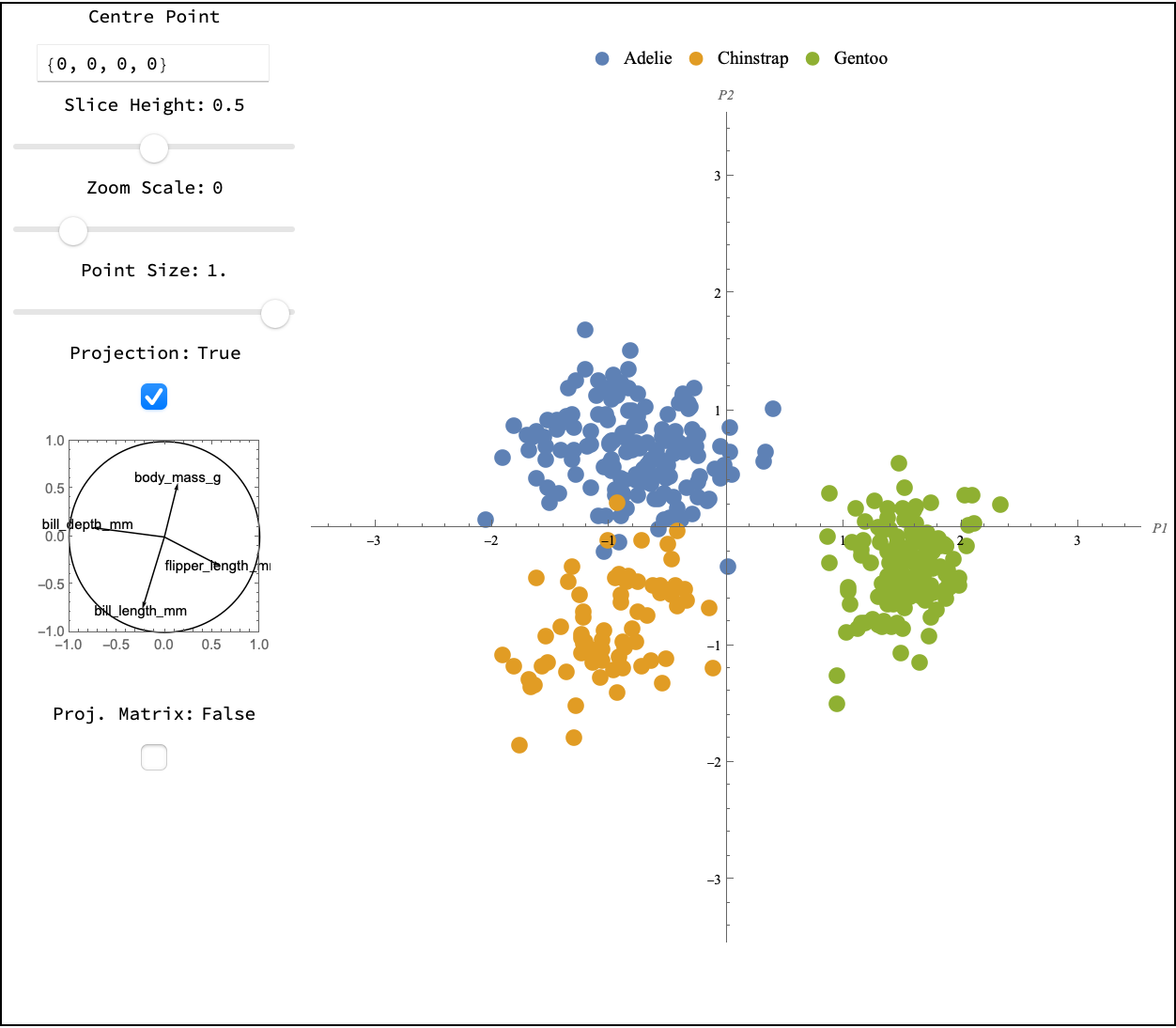
Task: Click the P2 axis label
Action: coord(725,95)
